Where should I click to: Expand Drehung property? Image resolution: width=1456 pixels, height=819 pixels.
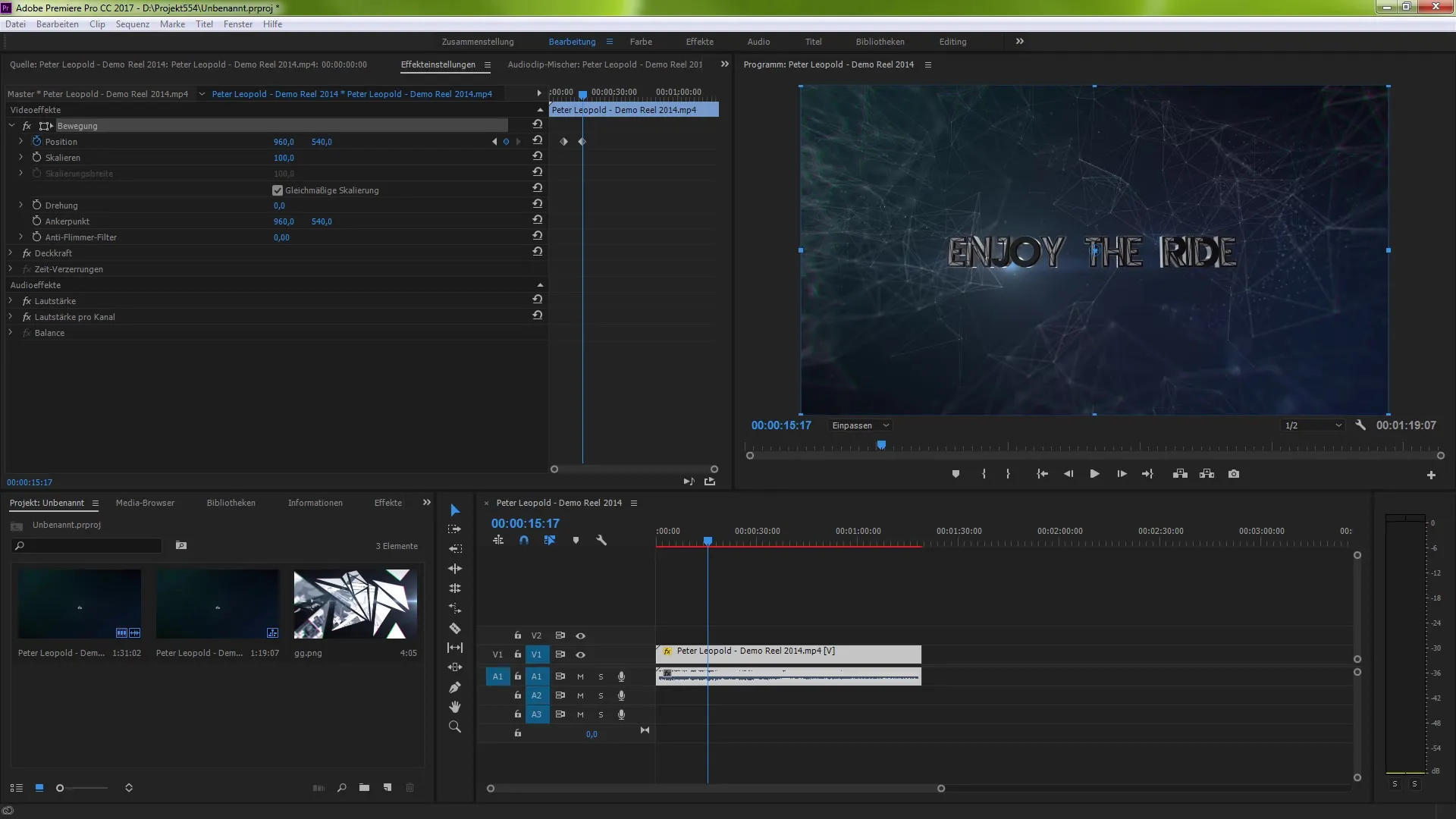(20, 205)
